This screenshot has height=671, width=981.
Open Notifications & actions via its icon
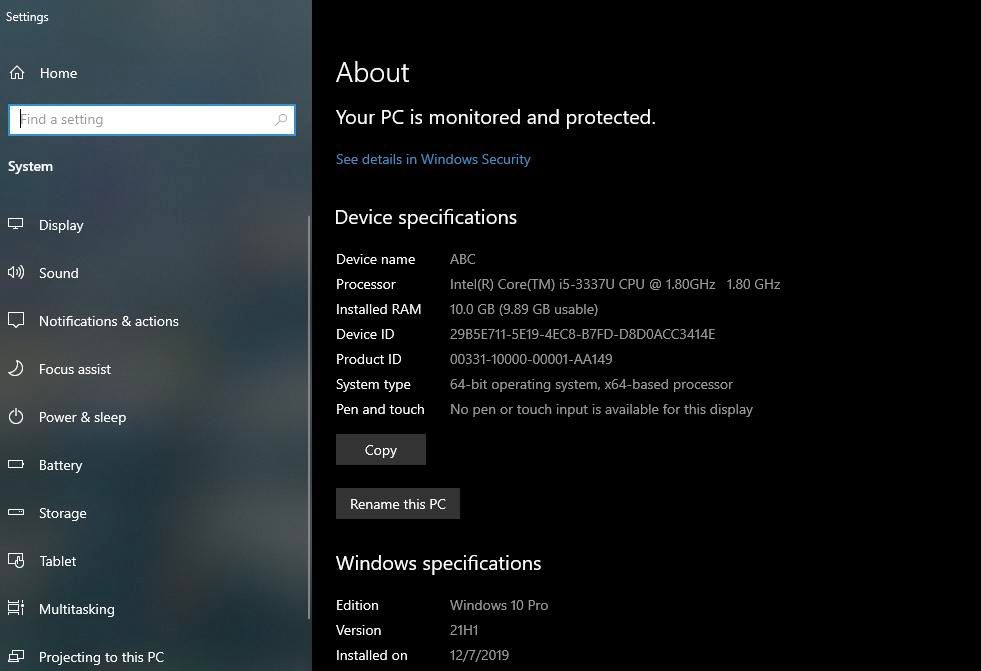tap(16, 321)
